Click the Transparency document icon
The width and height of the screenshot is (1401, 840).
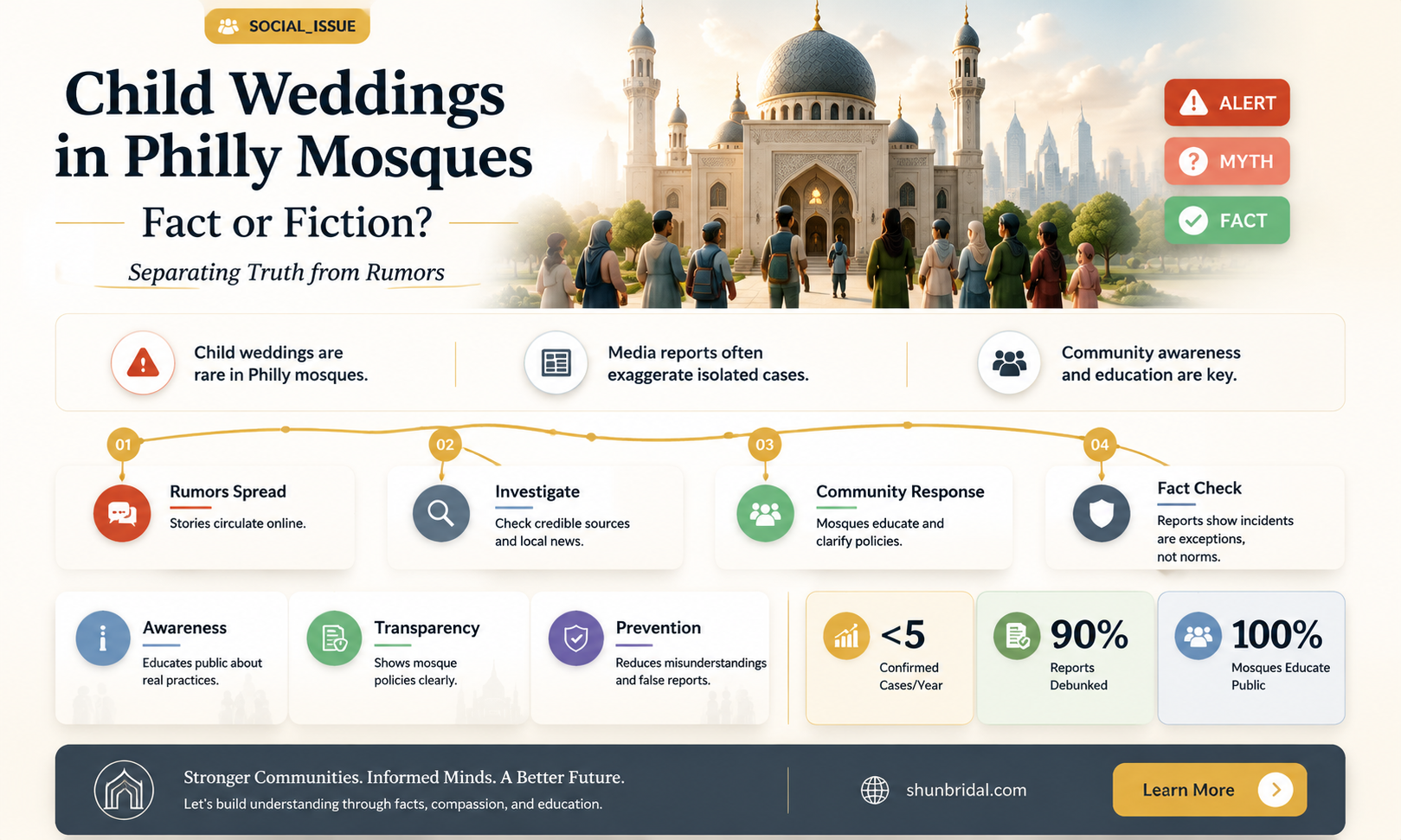tap(334, 638)
